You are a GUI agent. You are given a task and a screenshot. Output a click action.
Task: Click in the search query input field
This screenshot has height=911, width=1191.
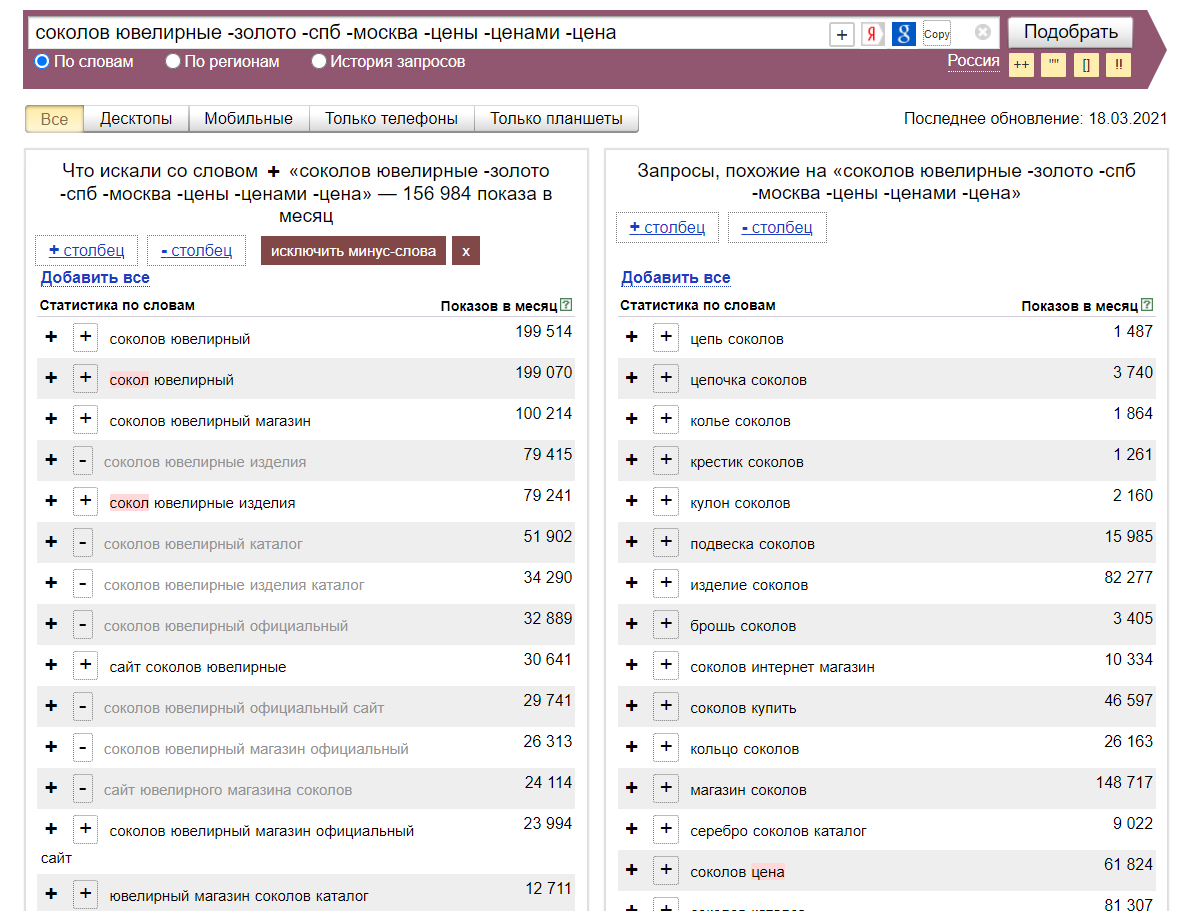click(x=420, y=33)
